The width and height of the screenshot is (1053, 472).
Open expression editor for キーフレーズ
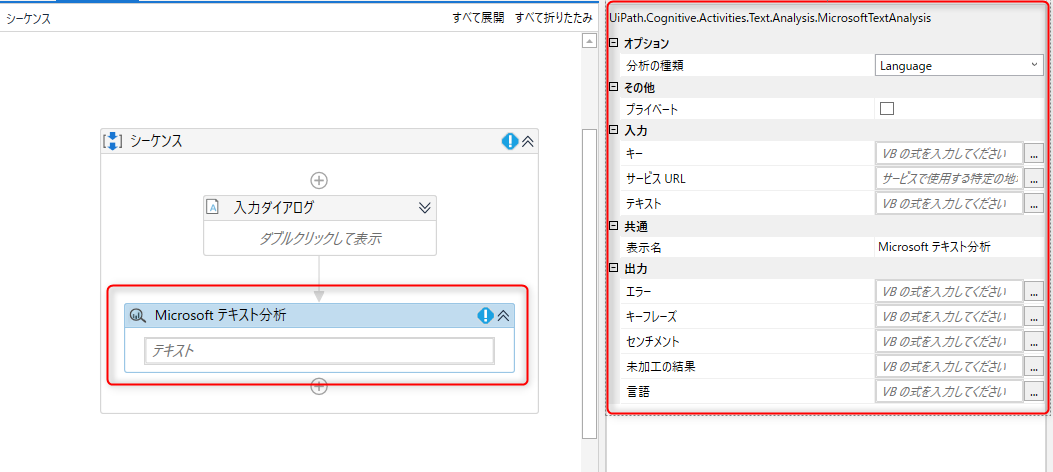pos(1034,316)
